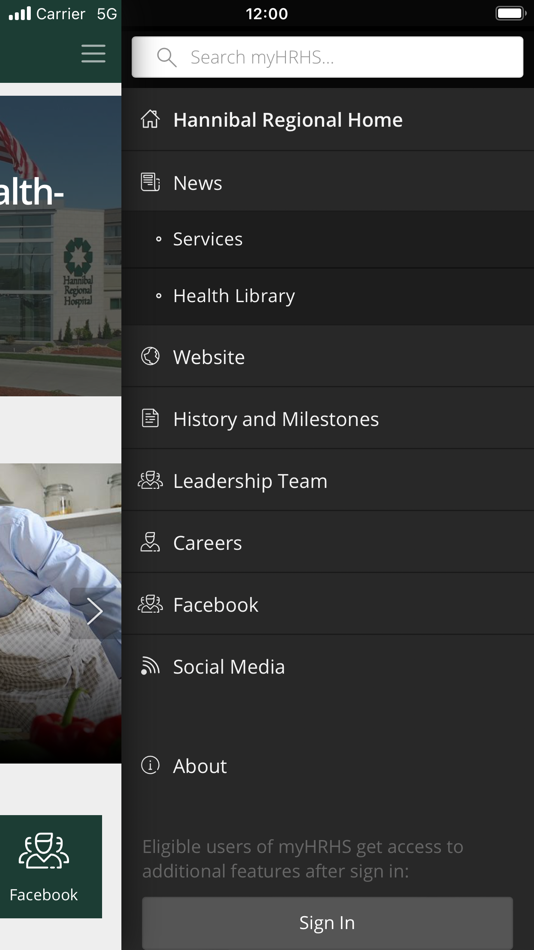Open Facebook from the side menu

click(328, 604)
